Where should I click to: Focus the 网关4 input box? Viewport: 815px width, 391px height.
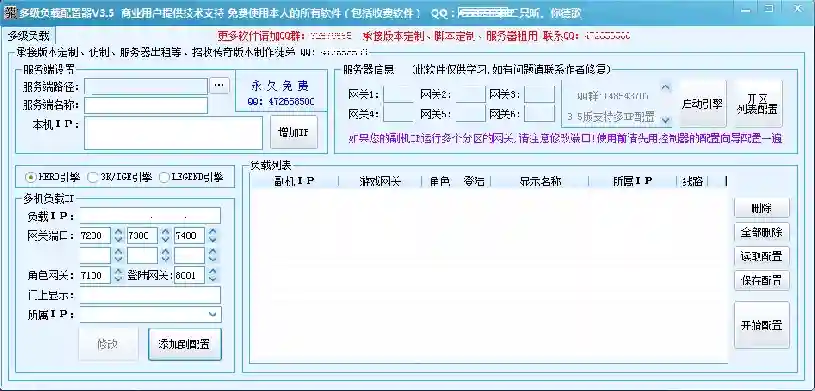(398, 113)
